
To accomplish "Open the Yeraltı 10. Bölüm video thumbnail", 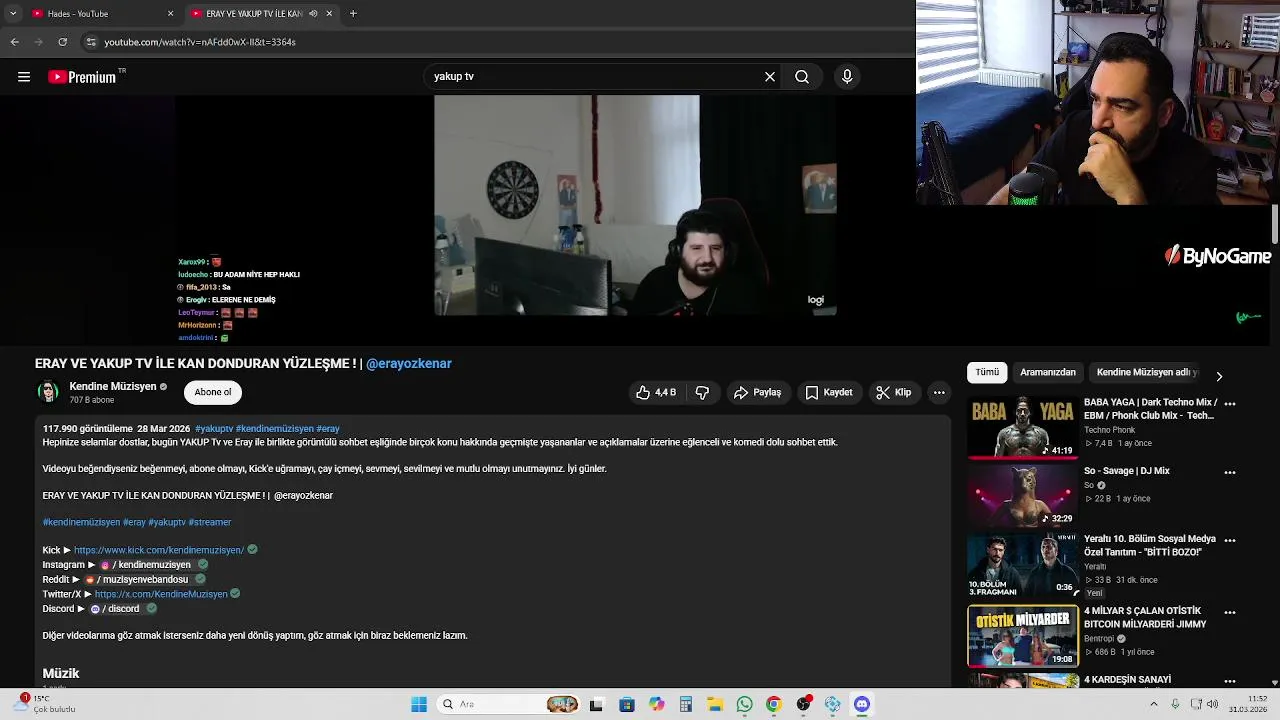I will coord(1021,565).
